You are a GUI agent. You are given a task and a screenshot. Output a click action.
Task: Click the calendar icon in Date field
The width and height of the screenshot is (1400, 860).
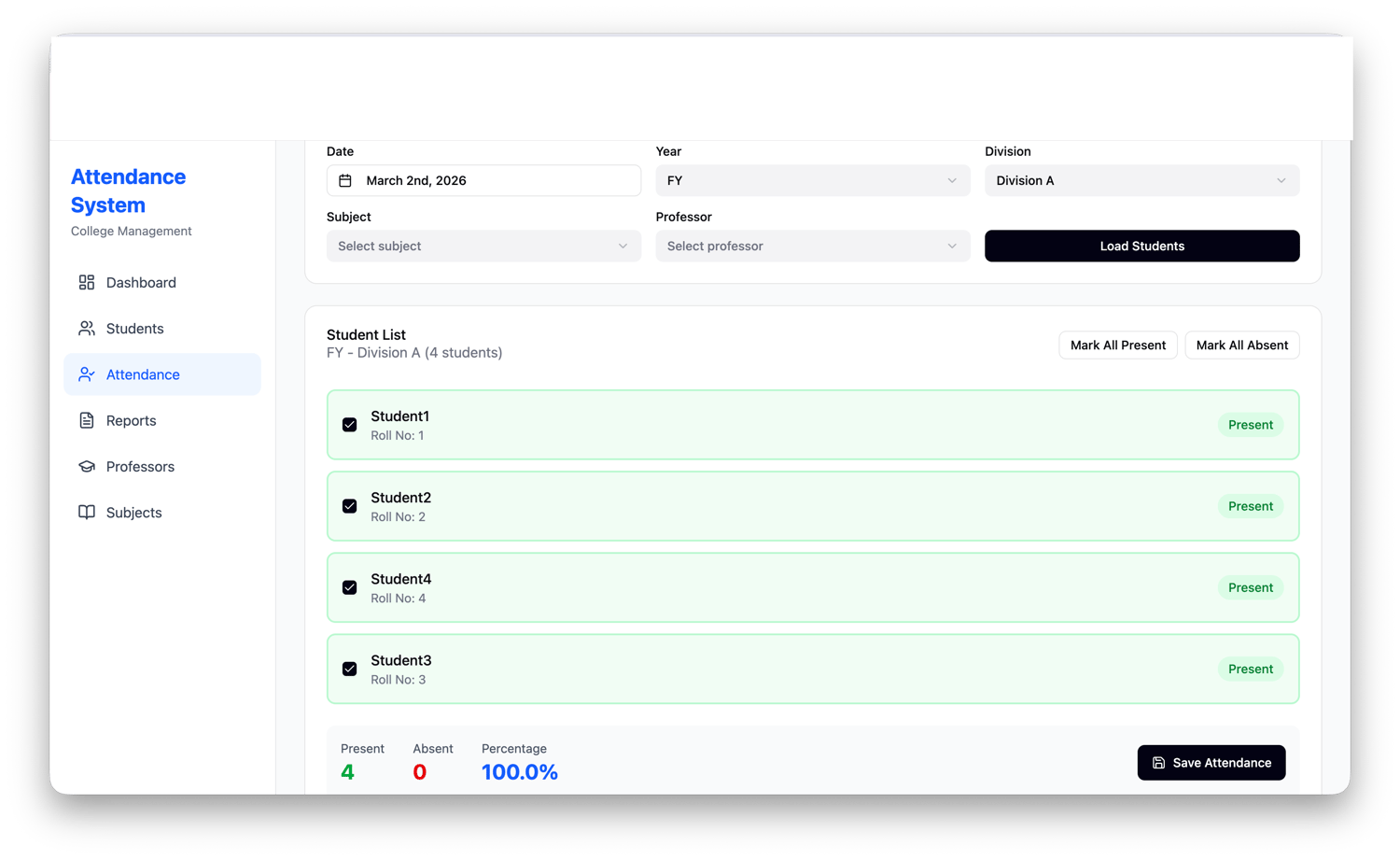click(345, 180)
